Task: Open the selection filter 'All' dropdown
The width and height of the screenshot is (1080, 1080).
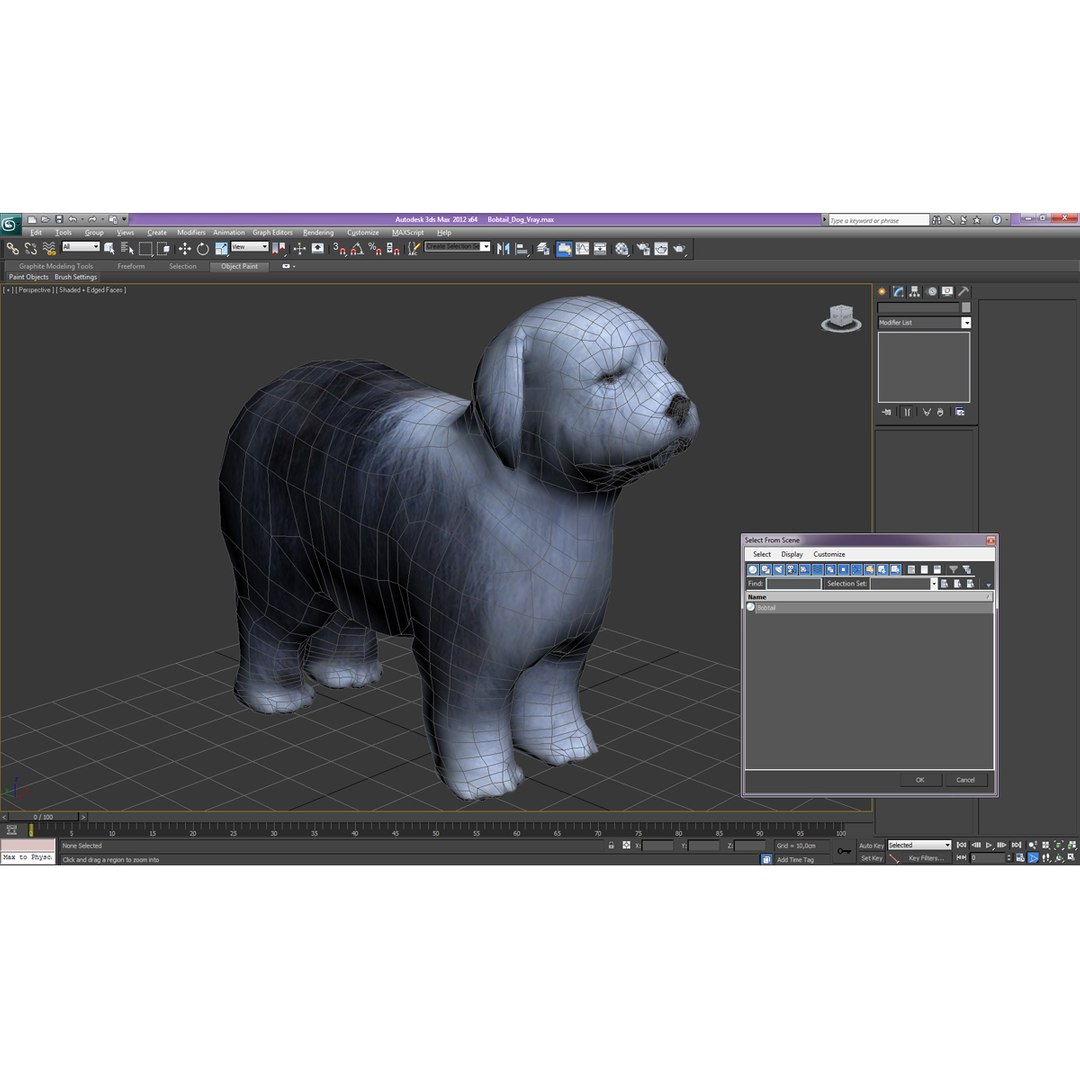Action: [x=81, y=247]
